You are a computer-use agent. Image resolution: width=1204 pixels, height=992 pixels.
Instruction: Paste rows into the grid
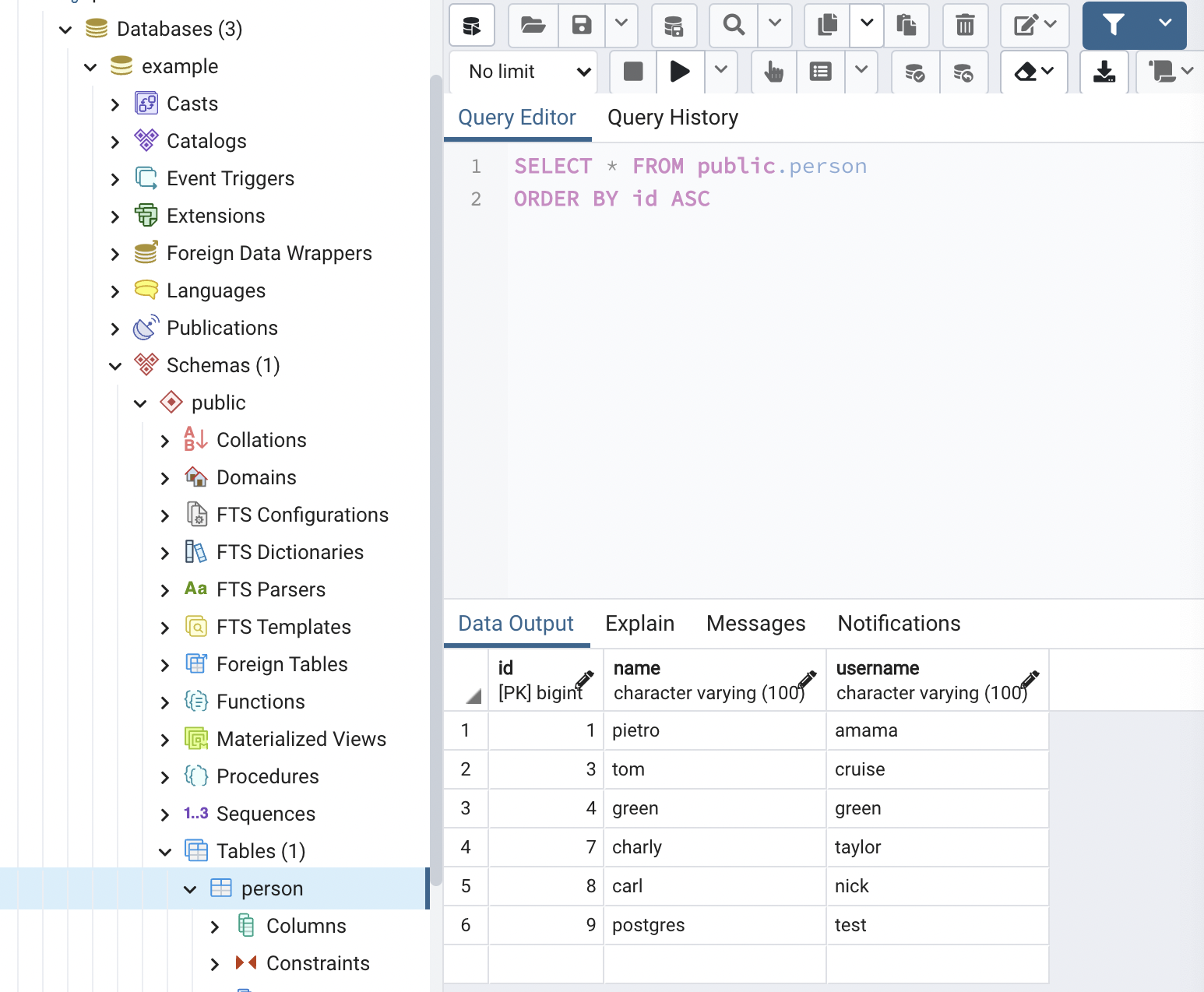(x=906, y=25)
